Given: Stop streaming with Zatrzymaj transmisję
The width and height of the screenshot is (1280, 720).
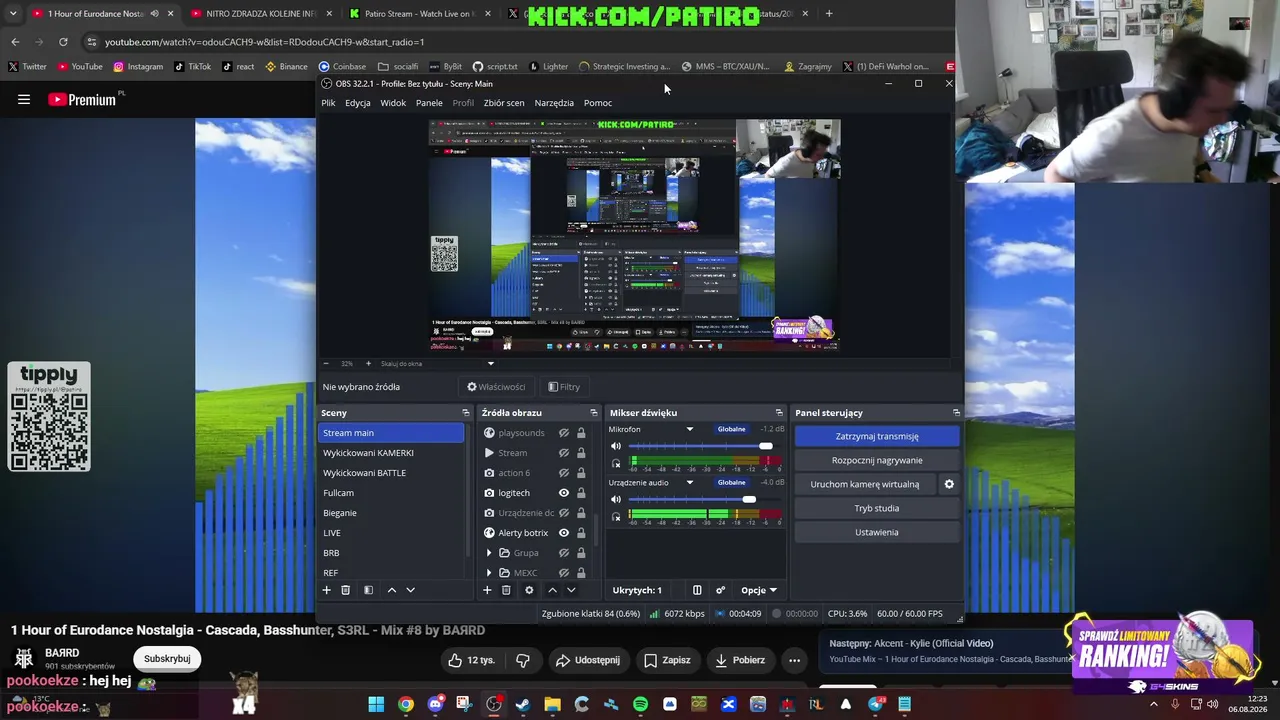Looking at the screenshot, I should click(877, 436).
